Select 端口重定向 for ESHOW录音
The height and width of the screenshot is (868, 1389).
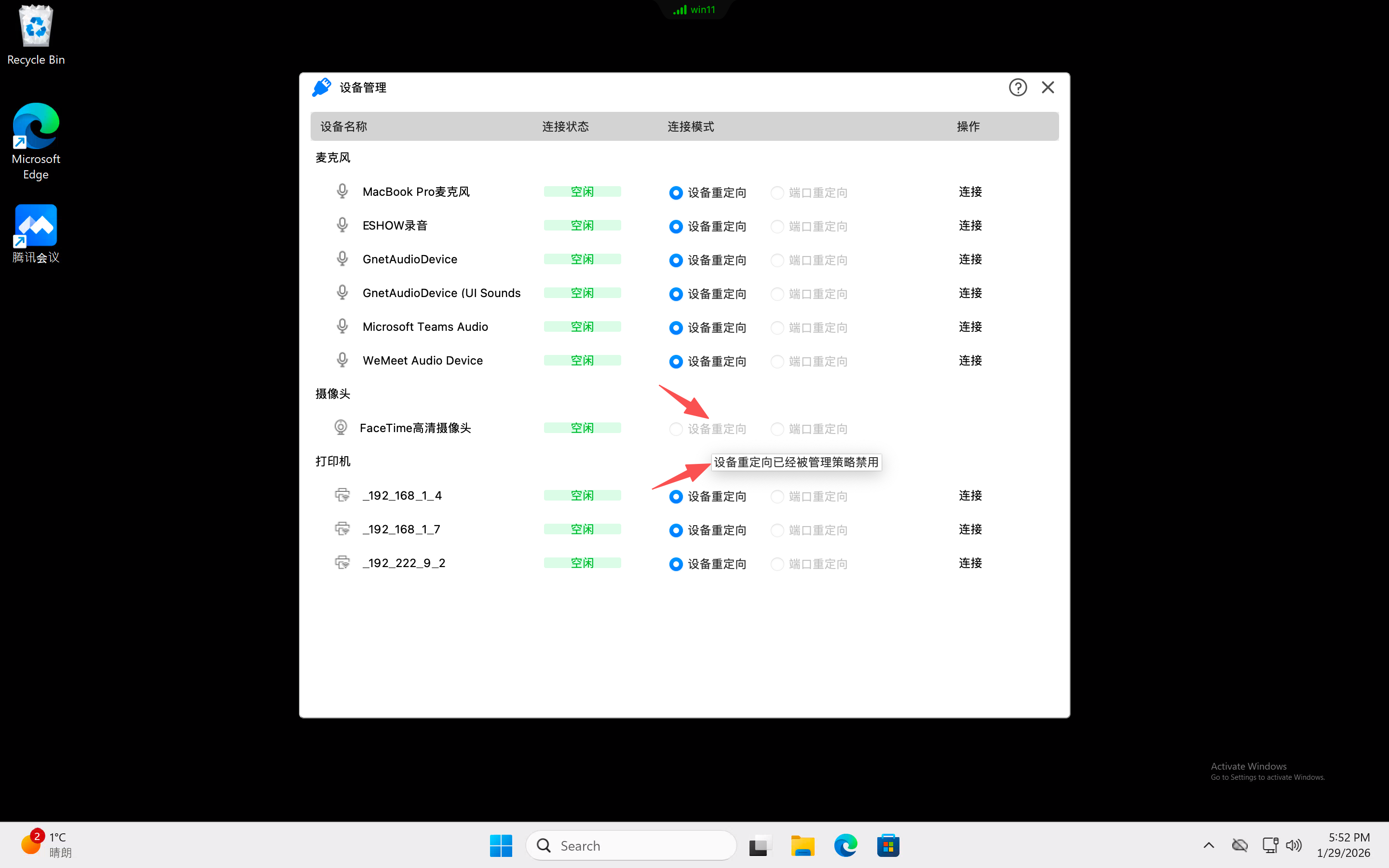tap(777, 226)
